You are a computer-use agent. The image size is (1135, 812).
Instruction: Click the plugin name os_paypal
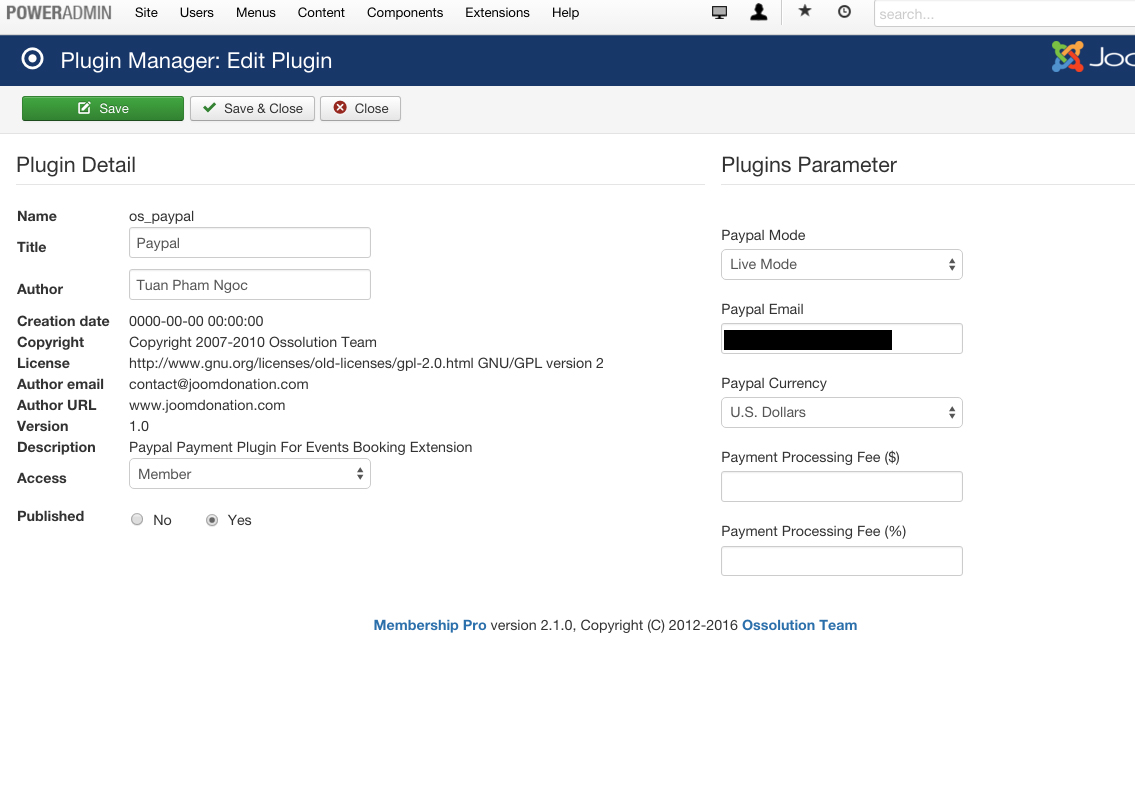pyautogui.click(x=161, y=216)
